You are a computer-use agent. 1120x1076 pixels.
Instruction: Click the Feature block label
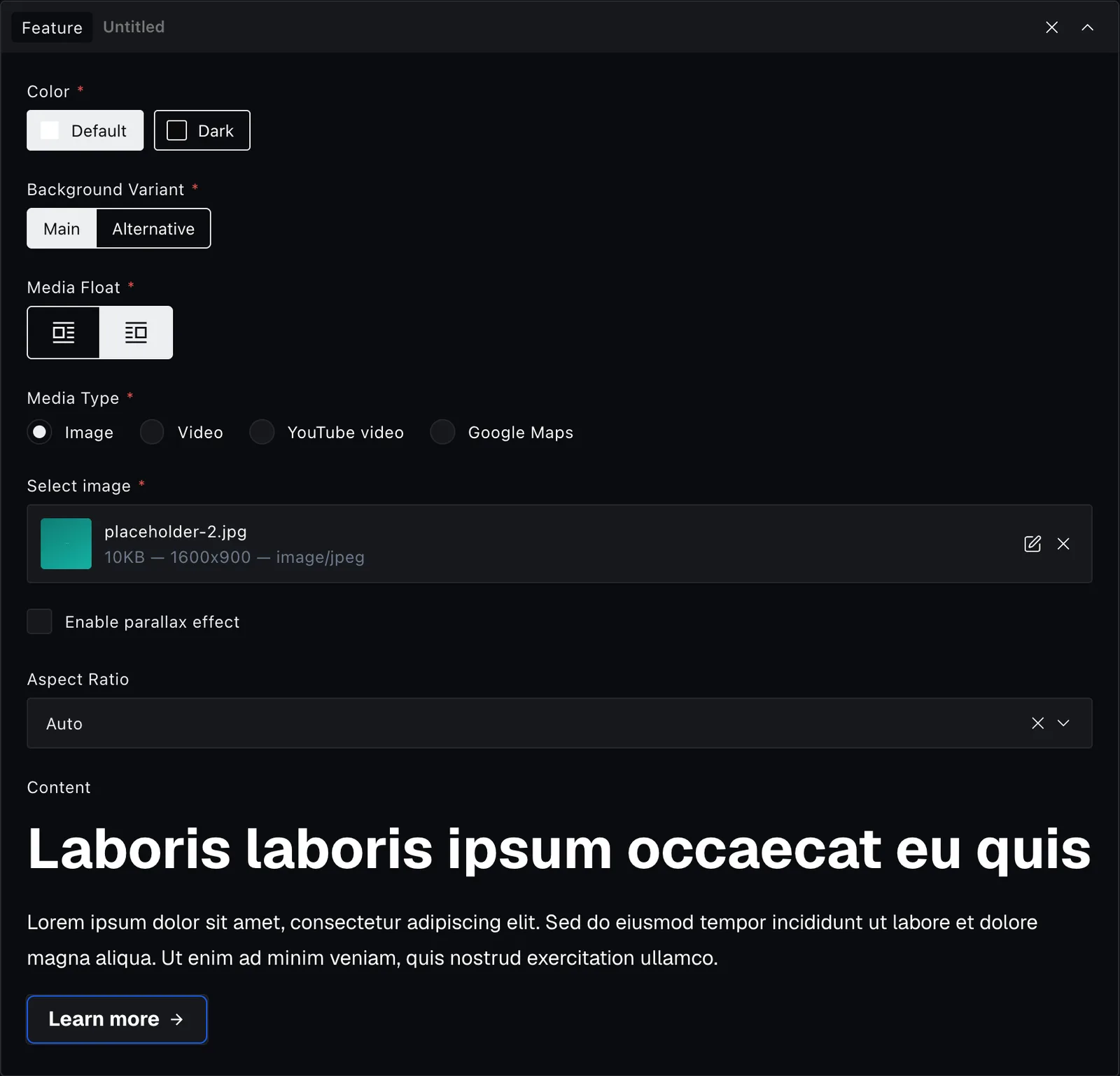[52, 27]
